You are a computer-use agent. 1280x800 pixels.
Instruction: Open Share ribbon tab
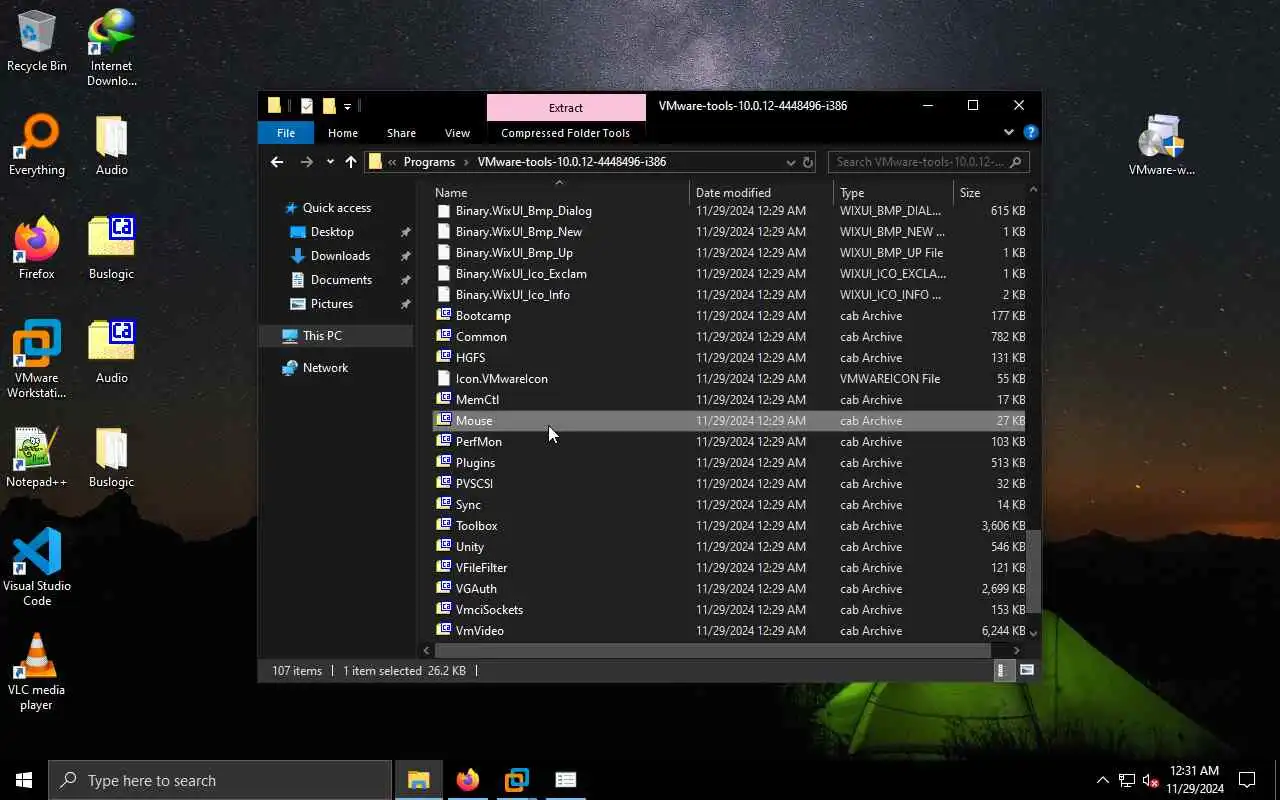(401, 133)
